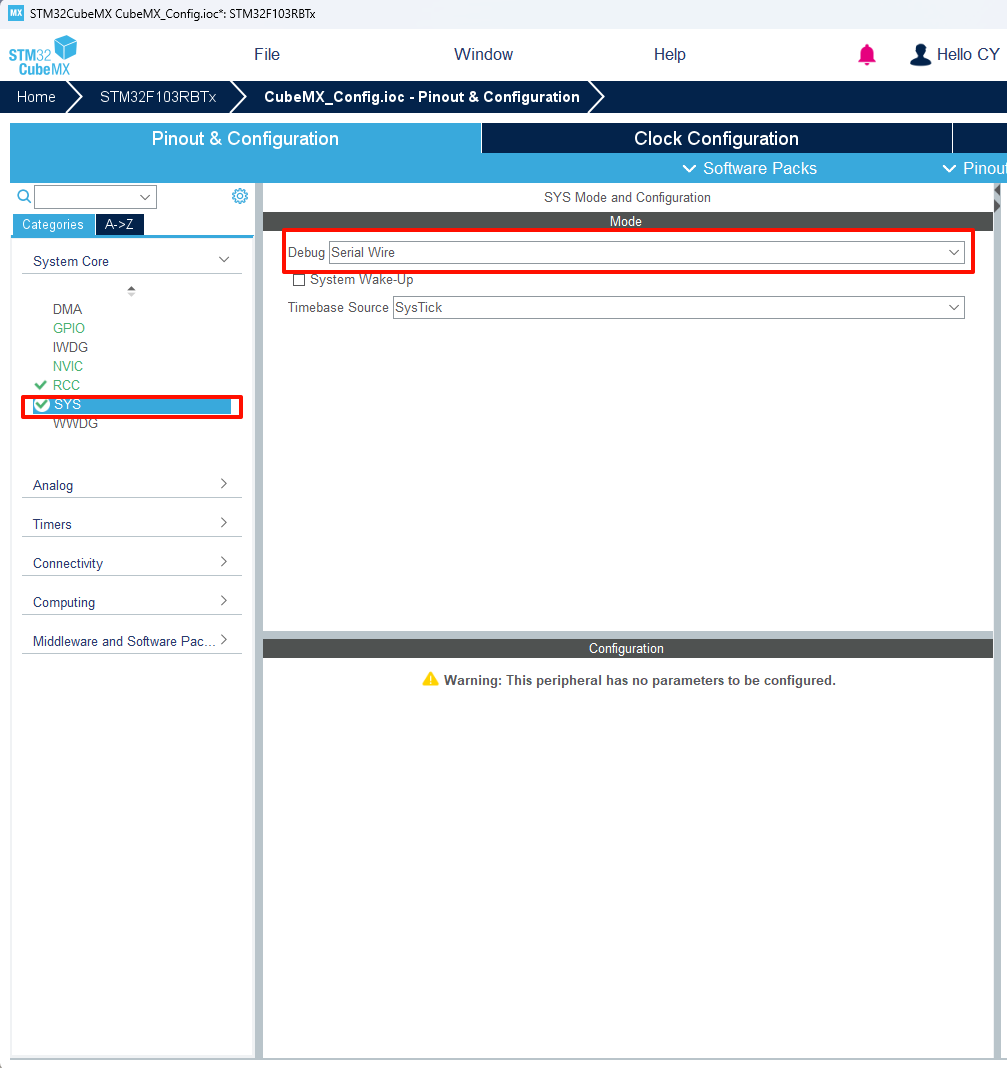Expand the Timers category
1007x1068 pixels.
pos(224,523)
